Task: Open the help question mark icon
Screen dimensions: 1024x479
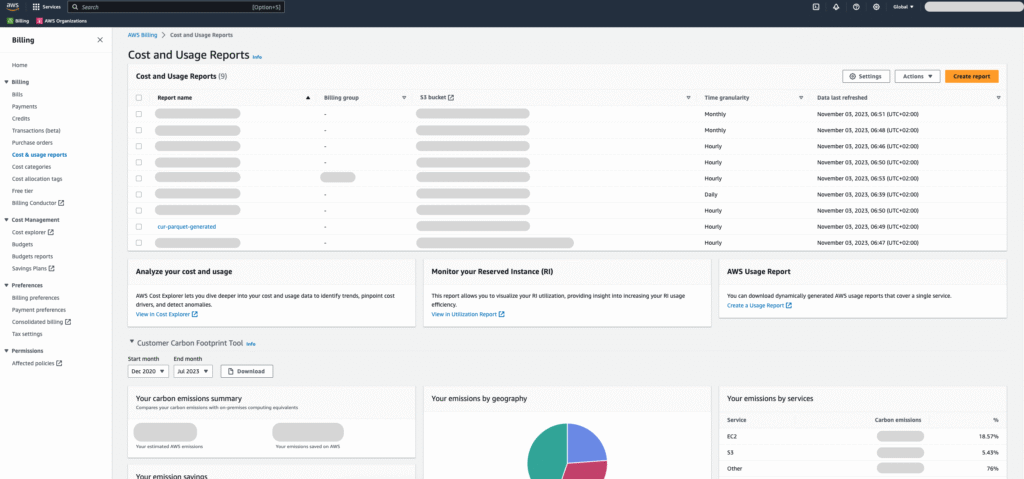Action: coord(856,7)
